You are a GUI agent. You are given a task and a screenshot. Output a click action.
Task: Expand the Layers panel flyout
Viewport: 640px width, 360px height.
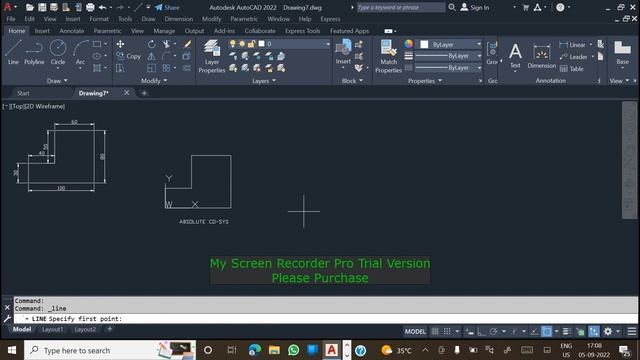(x=264, y=81)
